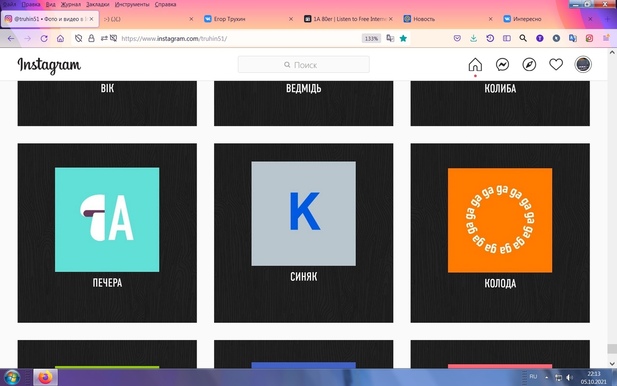Viewport: 617px width, 386px height.
Task: Open the ВЕДМІДЬ post thumbnail
Action: pyautogui.click(x=303, y=103)
